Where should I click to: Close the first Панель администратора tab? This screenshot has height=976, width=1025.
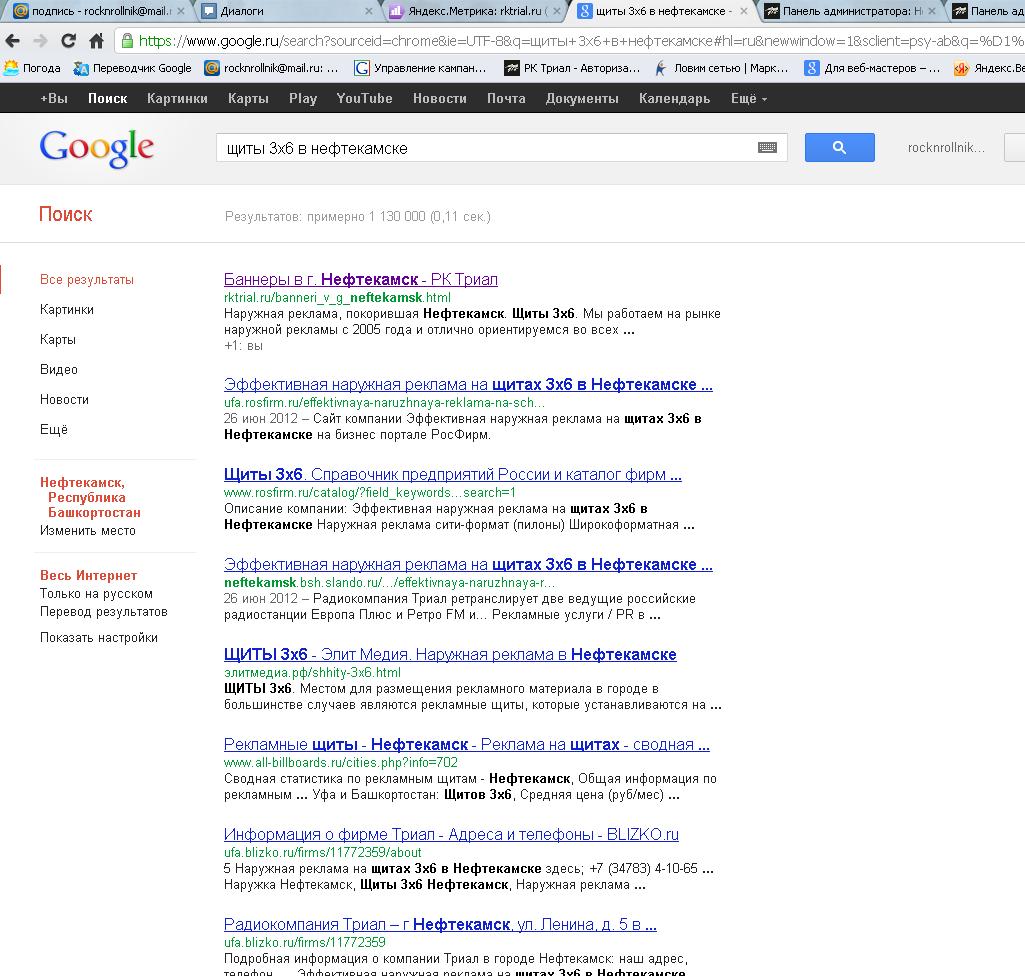click(932, 11)
